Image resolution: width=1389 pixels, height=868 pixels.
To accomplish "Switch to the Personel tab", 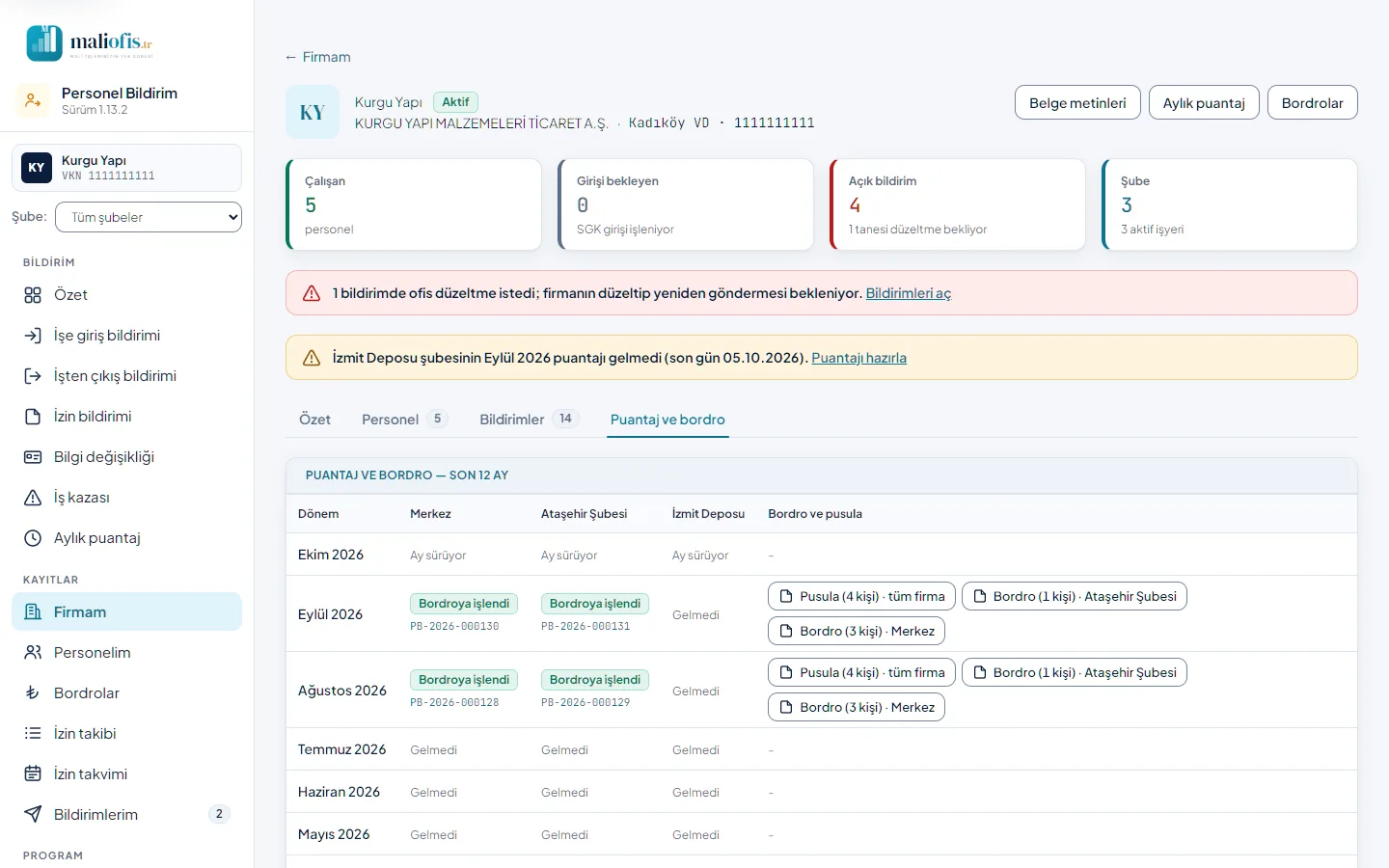I will (403, 420).
